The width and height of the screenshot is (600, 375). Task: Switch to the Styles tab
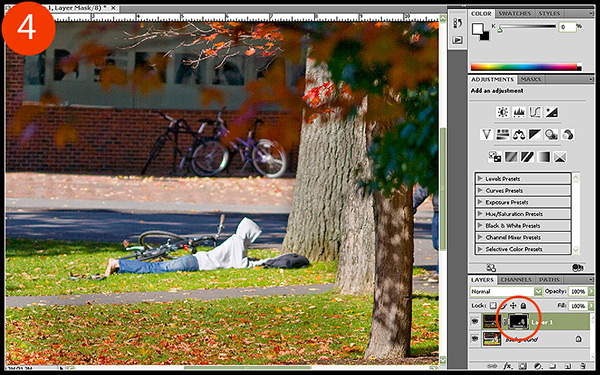coord(549,13)
